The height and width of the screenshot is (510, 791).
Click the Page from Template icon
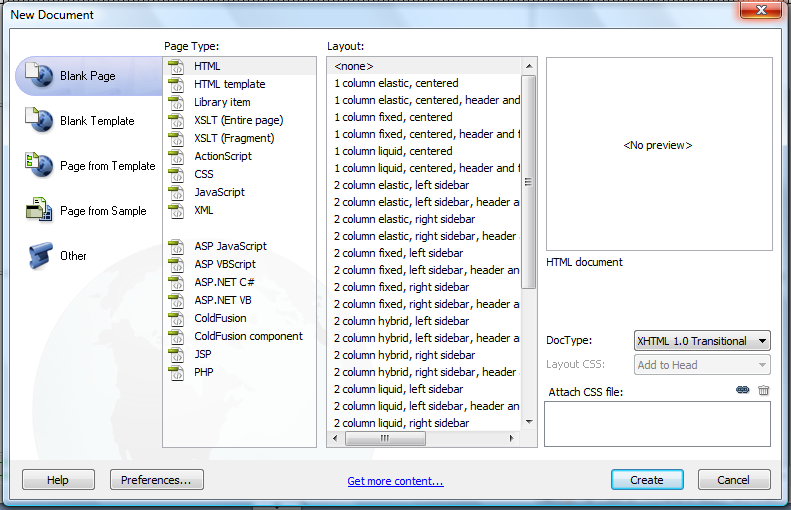pyautogui.click(x=39, y=164)
